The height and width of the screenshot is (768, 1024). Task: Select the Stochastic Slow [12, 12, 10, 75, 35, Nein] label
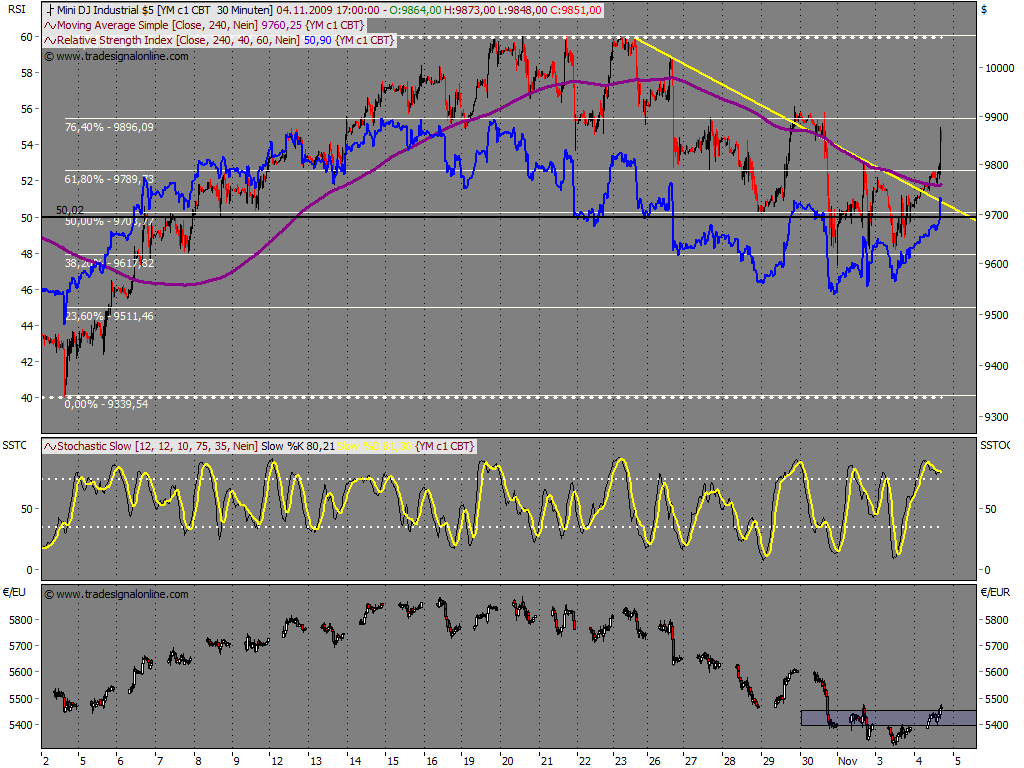click(x=157, y=447)
